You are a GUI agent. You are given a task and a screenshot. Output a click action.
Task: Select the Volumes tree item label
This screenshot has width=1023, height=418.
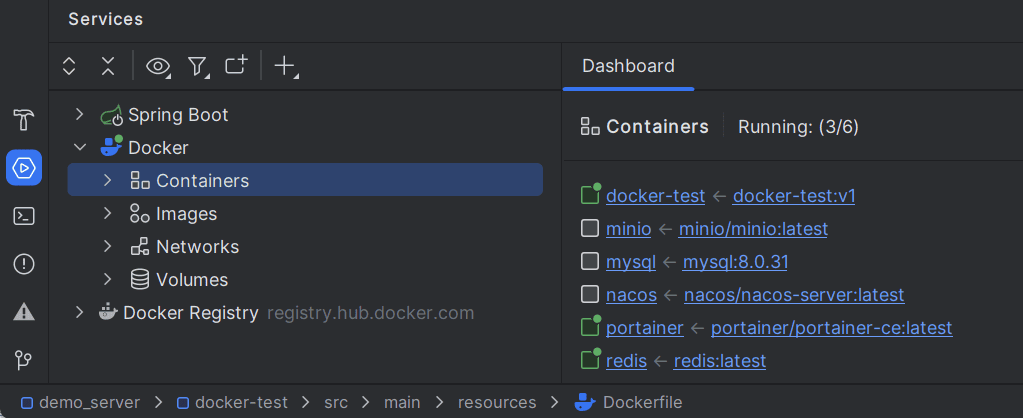coord(192,280)
